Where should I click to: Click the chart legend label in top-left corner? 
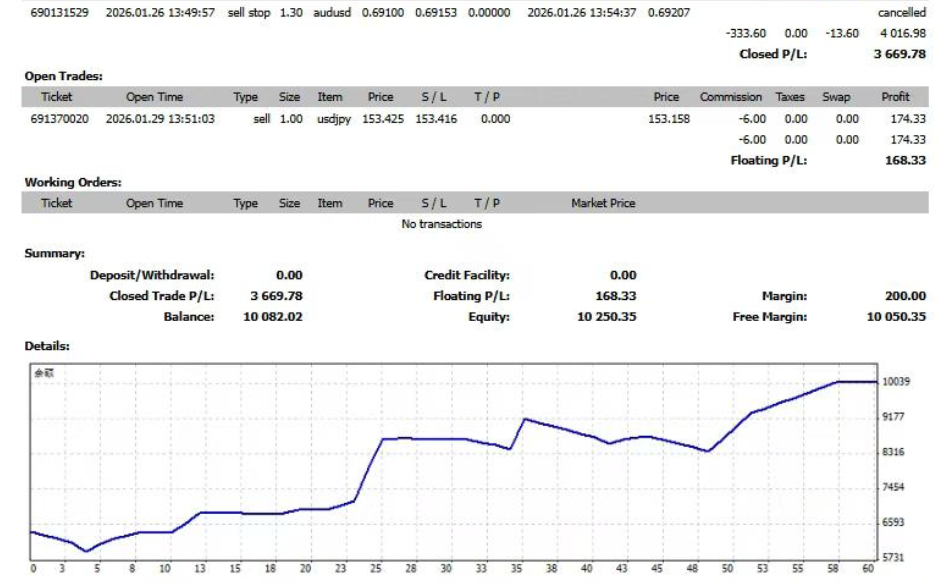[43, 372]
